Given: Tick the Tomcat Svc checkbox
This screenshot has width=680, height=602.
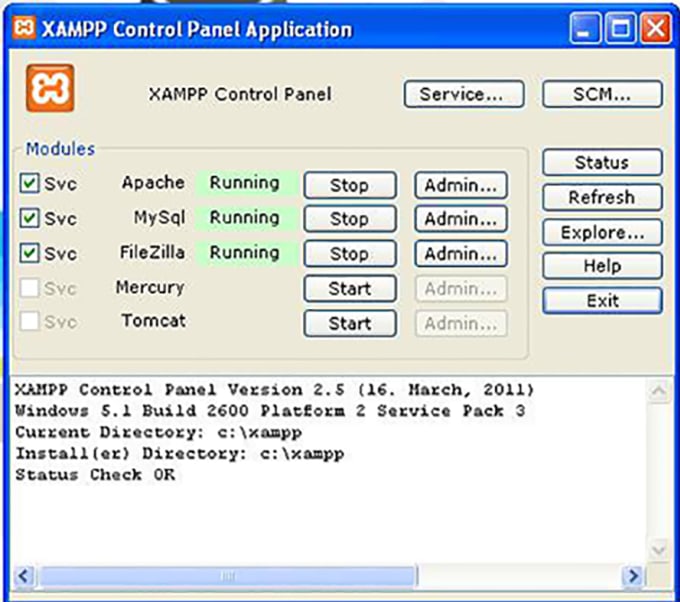Looking at the screenshot, I should click(29, 321).
